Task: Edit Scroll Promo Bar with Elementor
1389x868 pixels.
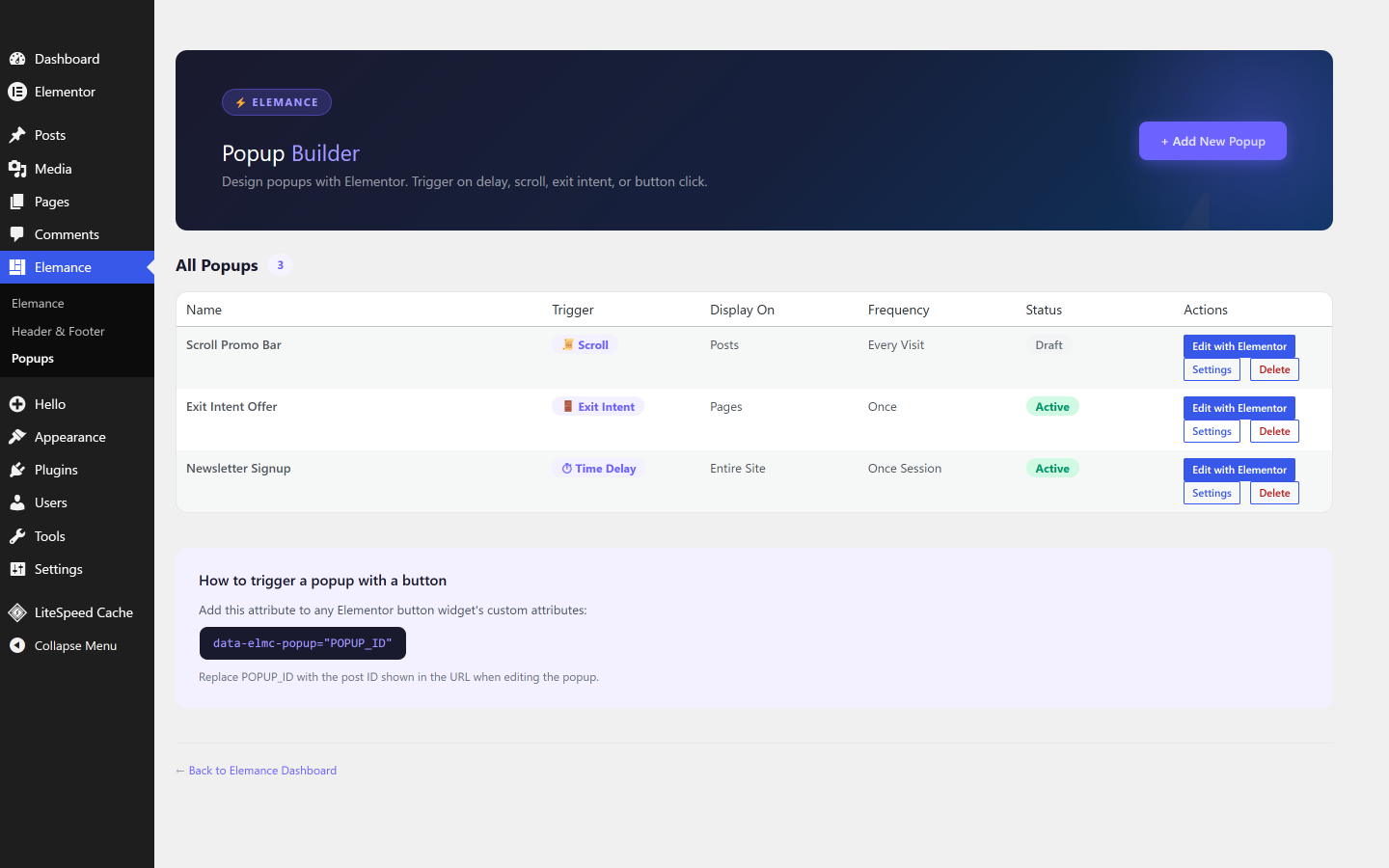Action: coord(1239,346)
